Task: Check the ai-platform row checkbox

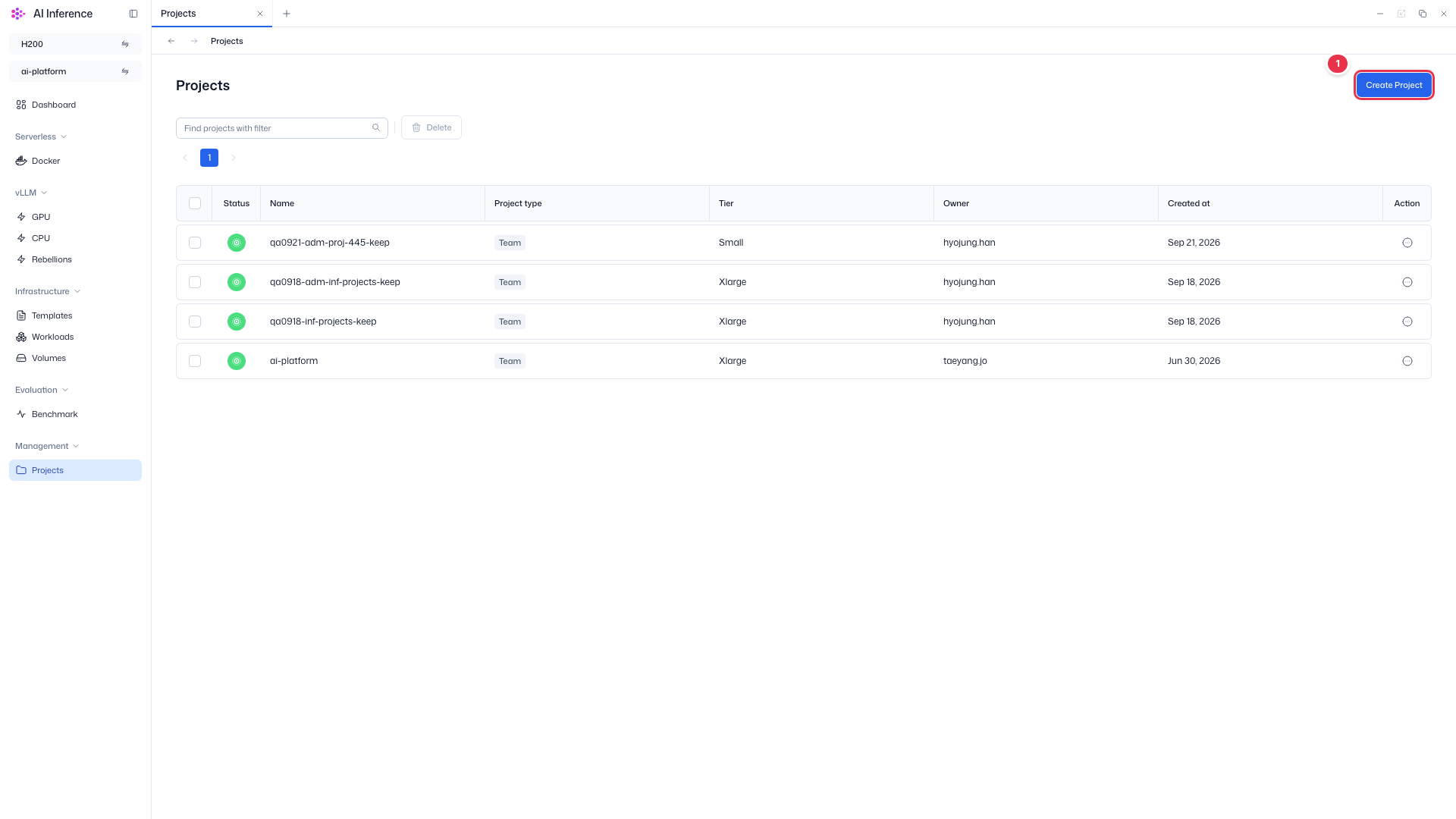Action: pos(195,361)
